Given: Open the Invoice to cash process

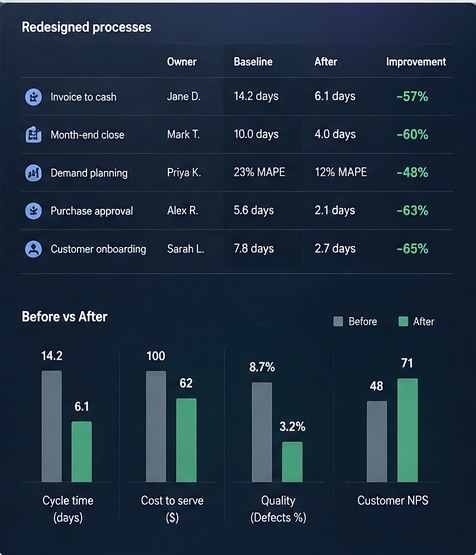Looking at the screenshot, I should (83, 97).
